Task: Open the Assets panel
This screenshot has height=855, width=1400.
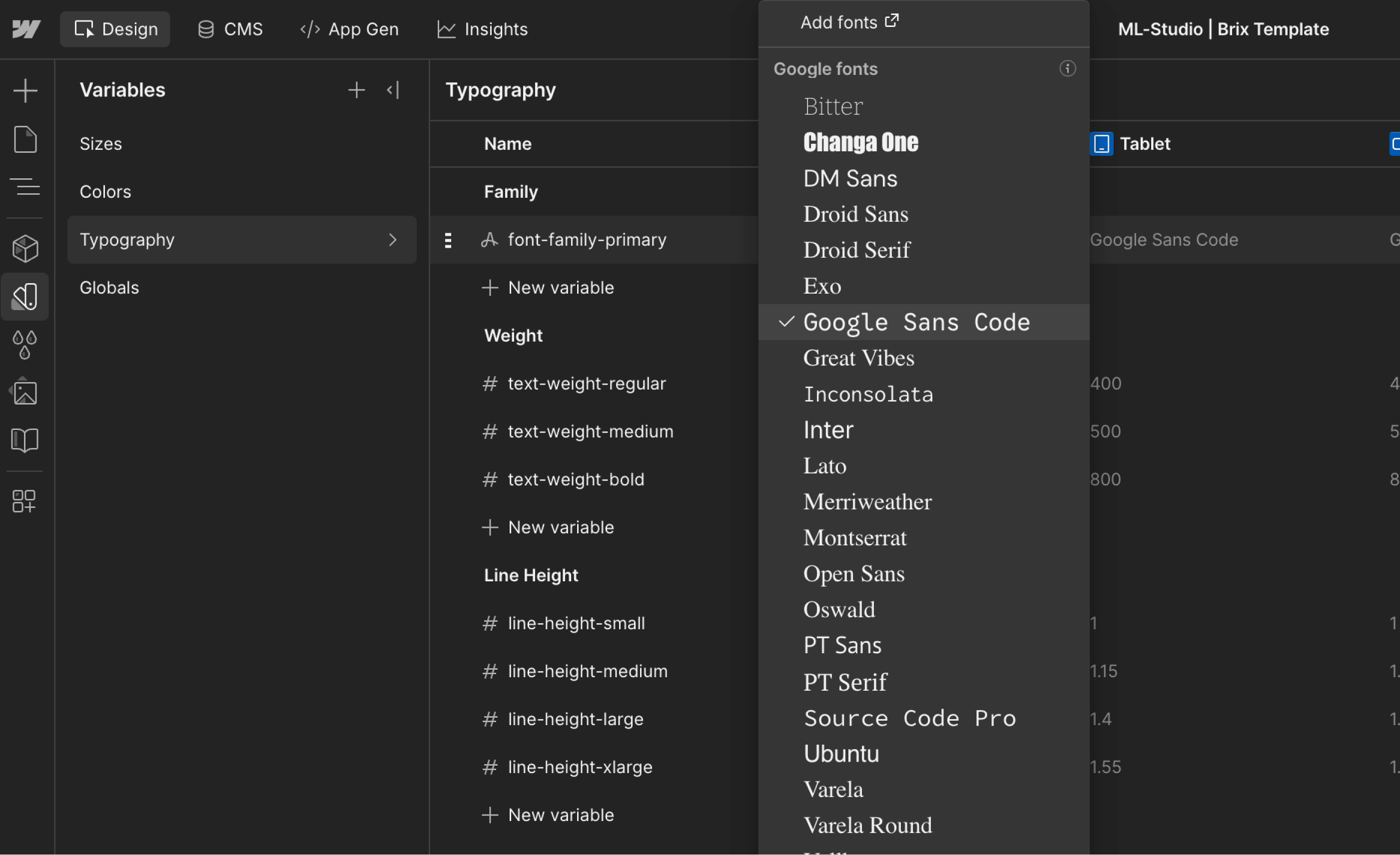Action: coord(25,392)
